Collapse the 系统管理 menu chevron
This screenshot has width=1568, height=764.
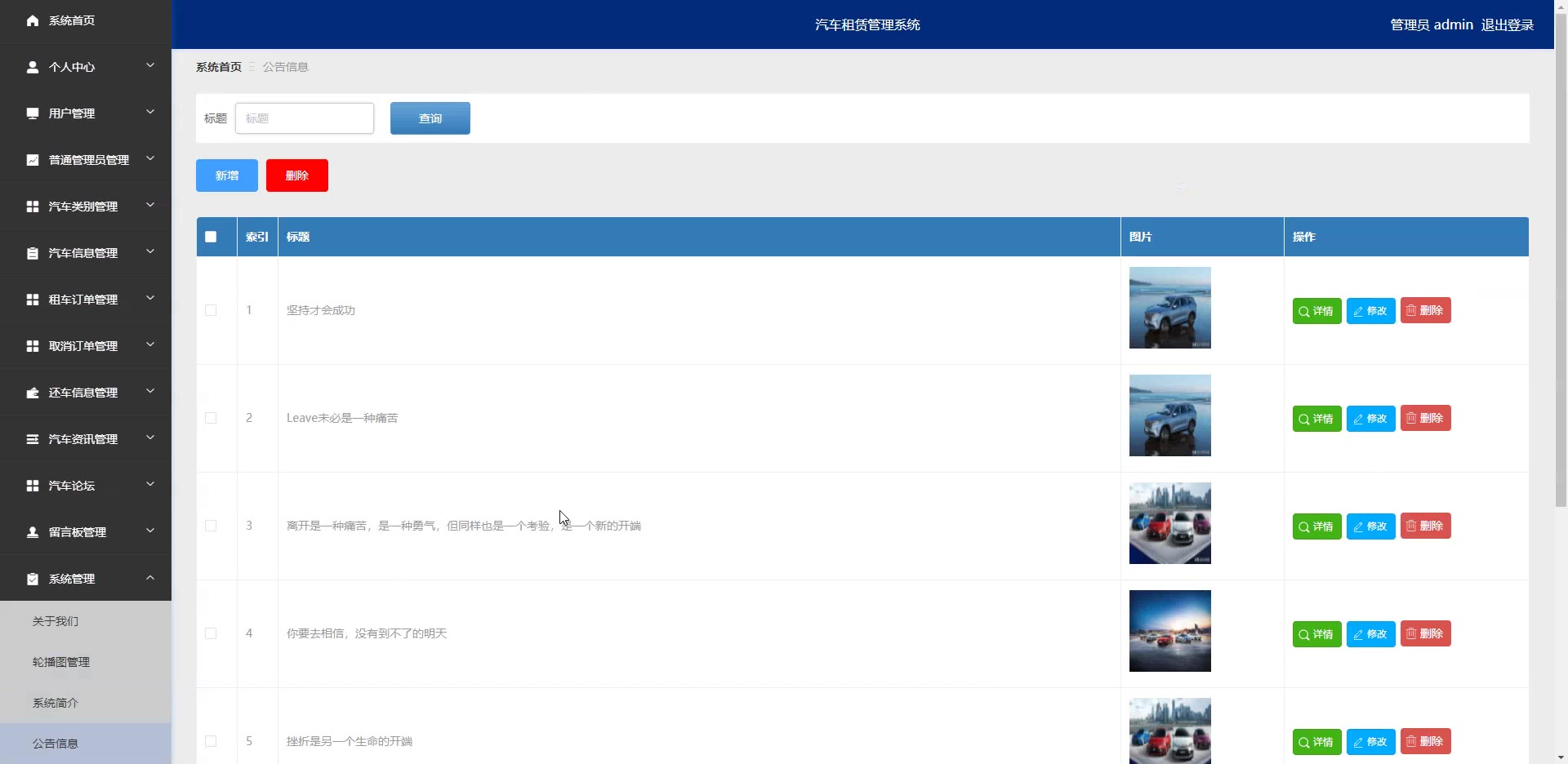click(150, 577)
